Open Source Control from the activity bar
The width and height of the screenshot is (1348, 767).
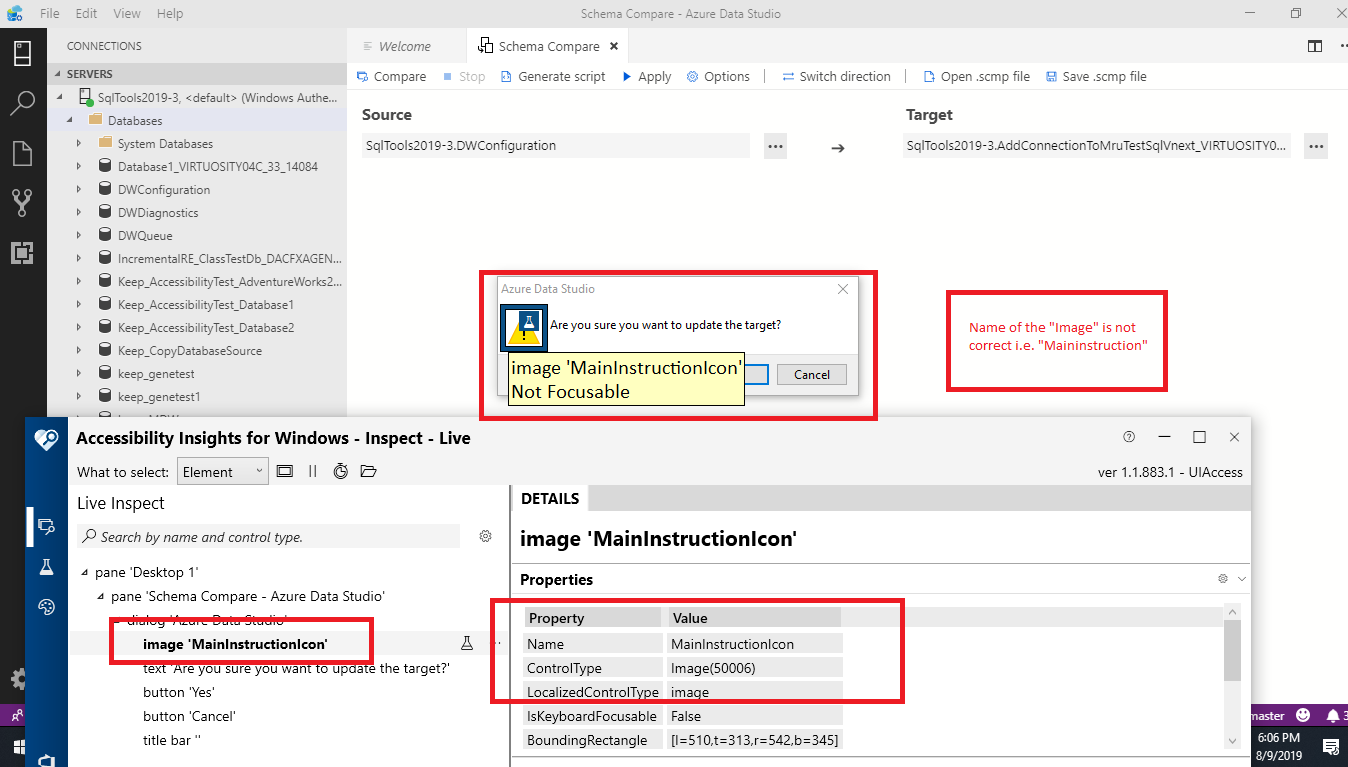click(x=22, y=200)
